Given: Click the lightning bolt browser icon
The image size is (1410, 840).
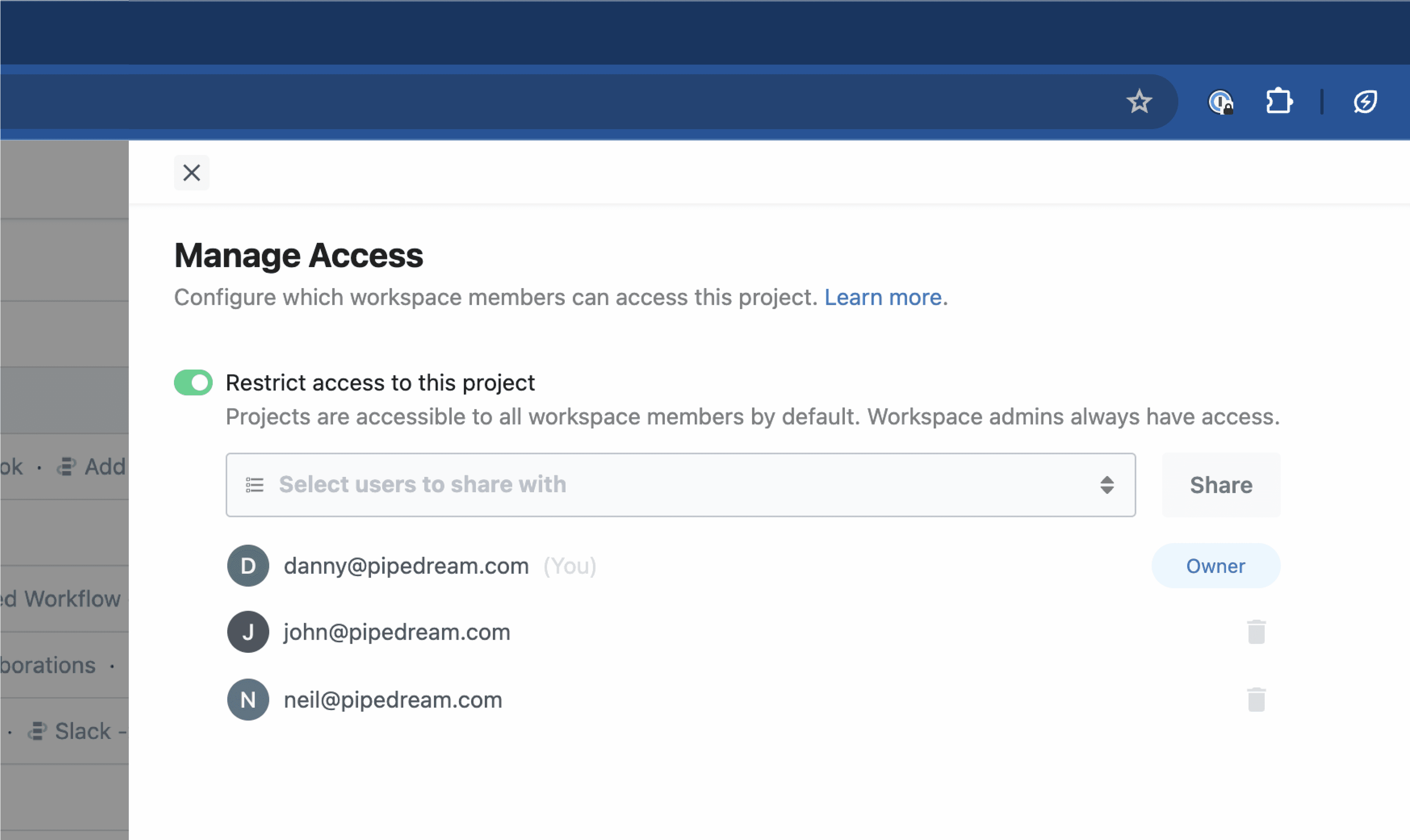Looking at the screenshot, I should 1365,102.
